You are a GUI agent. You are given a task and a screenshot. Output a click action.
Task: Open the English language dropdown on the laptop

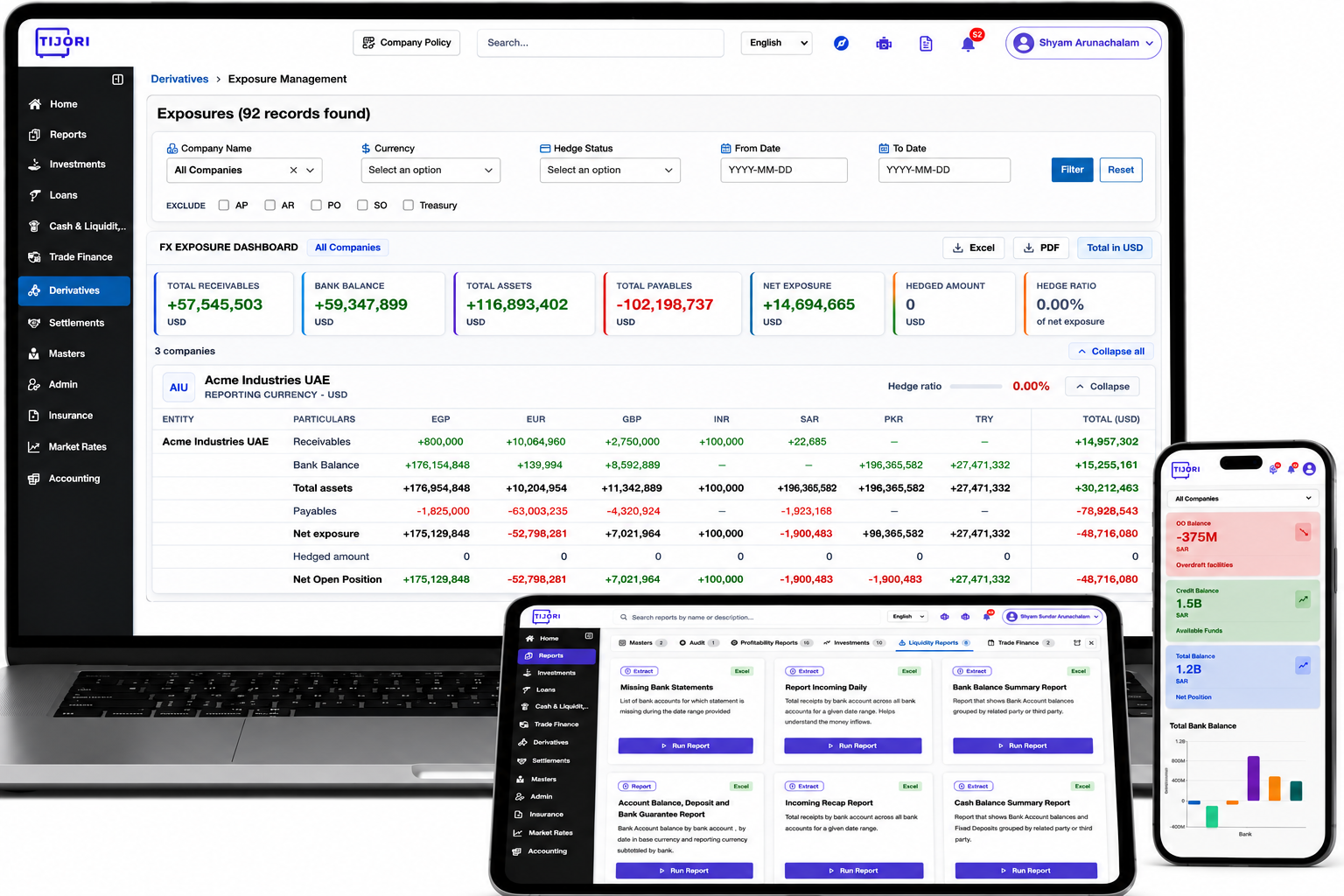click(x=776, y=43)
